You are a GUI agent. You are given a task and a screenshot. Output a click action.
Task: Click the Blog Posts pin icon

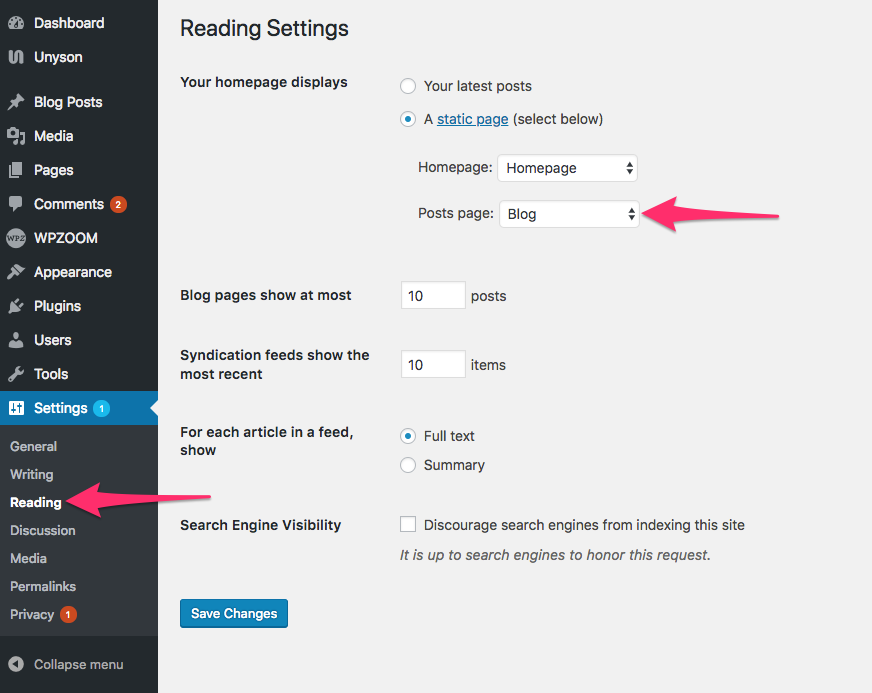(x=16, y=102)
